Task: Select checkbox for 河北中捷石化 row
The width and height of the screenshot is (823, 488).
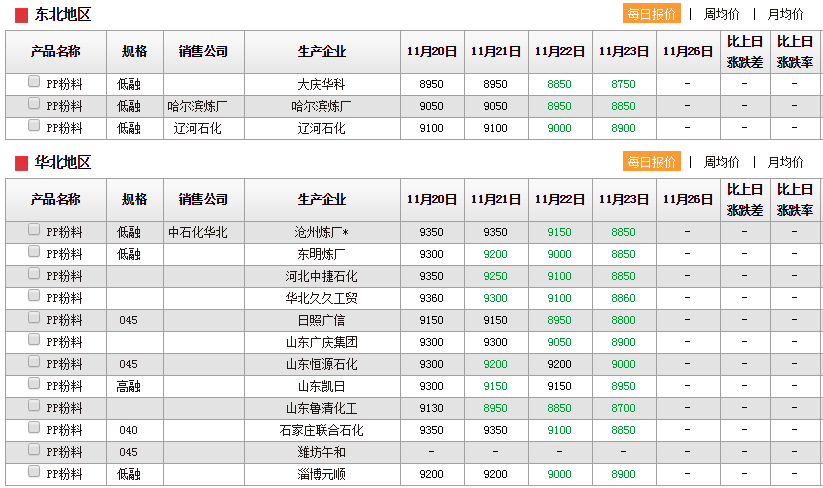Action: [x=34, y=274]
